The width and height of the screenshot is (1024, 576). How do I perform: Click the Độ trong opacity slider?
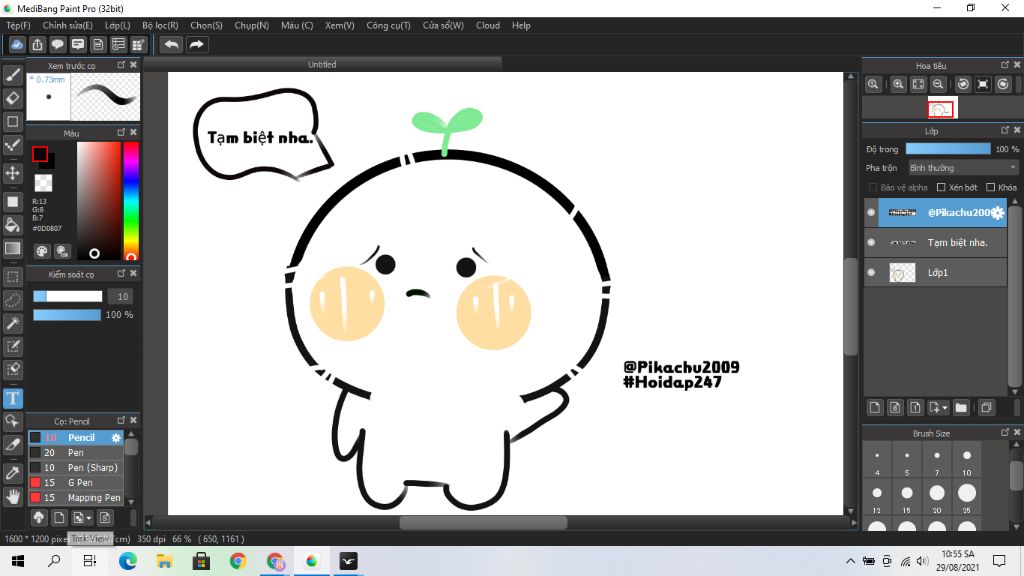[x=948, y=149]
